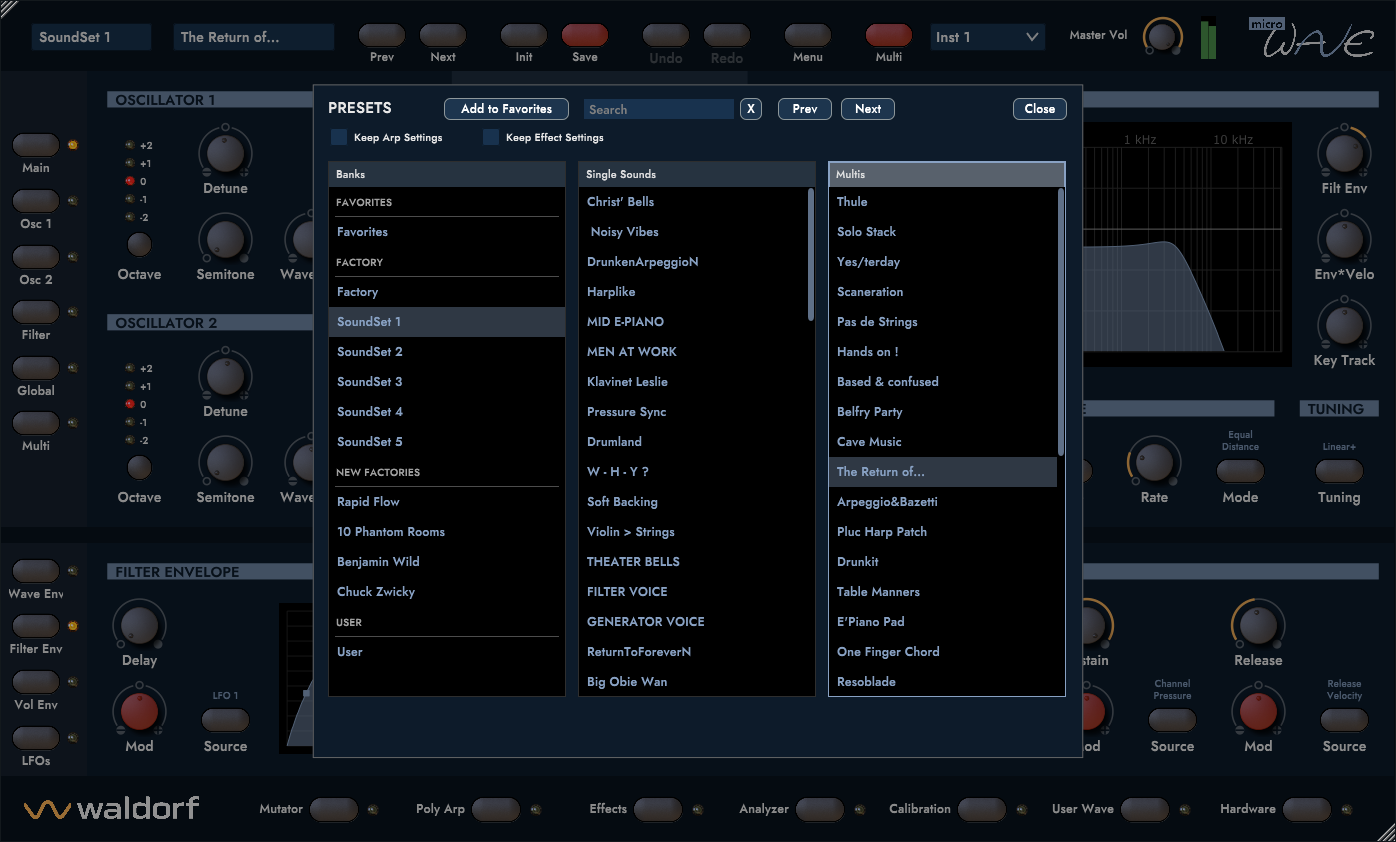Click the Next preset button in top toolbar
This screenshot has height=842, width=1396.
tap(443, 36)
